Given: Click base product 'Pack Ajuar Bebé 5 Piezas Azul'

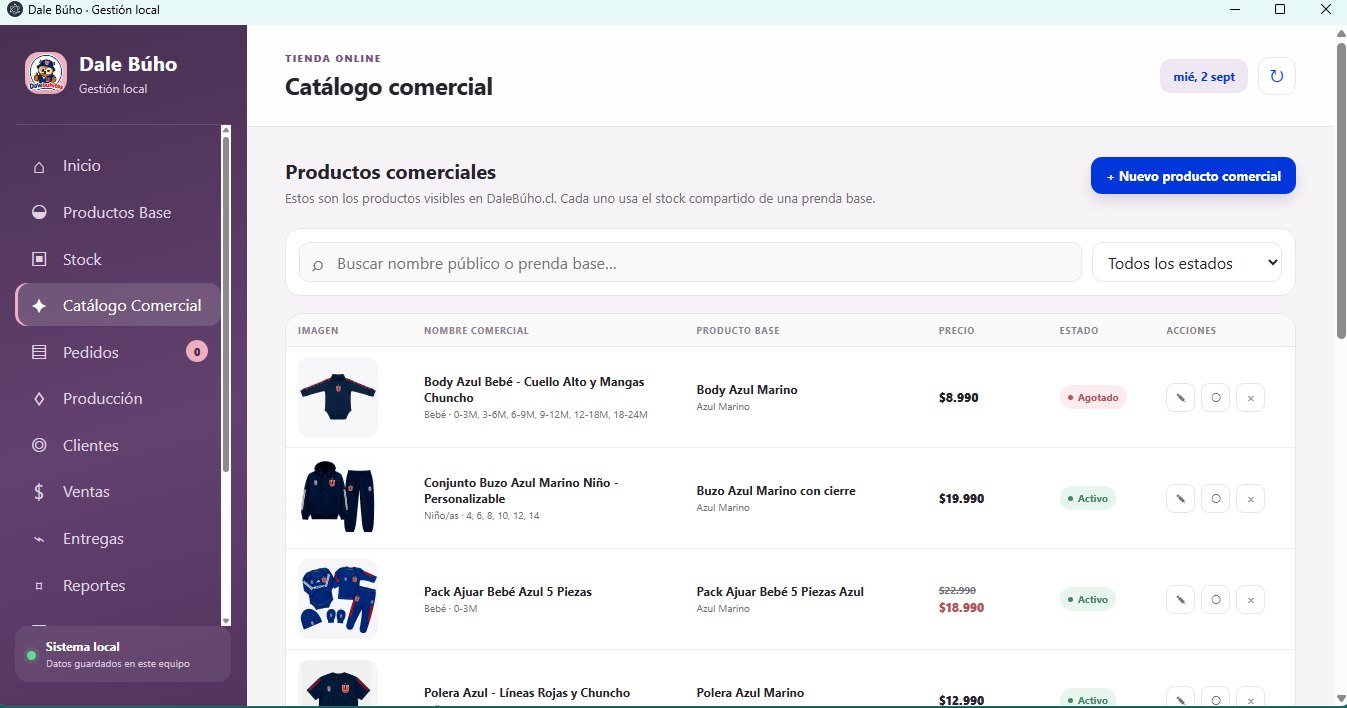Looking at the screenshot, I should coord(780,592).
